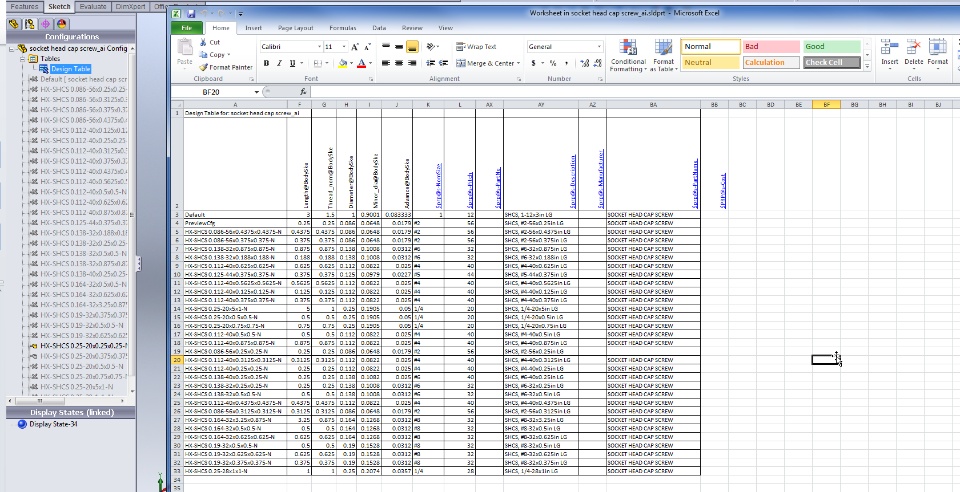Image resolution: width=960 pixels, height=492 pixels.
Task: Apply the Check Cell style
Action: pyautogui.click(x=832, y=62)
